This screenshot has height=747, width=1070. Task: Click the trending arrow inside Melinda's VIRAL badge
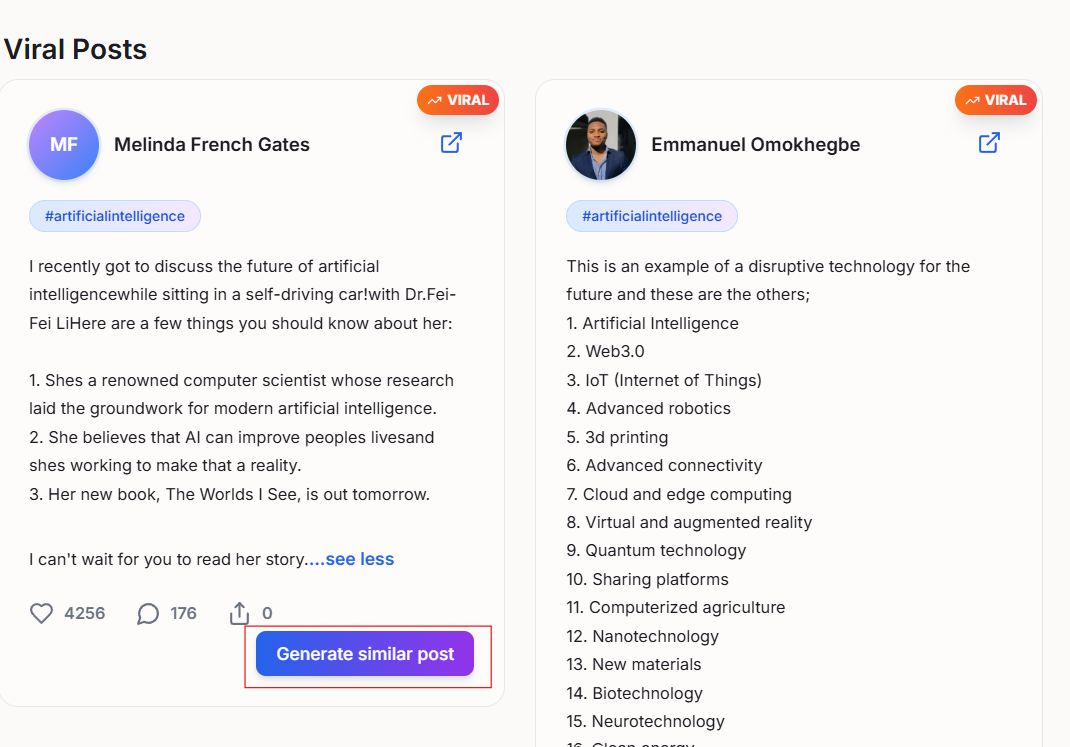point(433,100)
